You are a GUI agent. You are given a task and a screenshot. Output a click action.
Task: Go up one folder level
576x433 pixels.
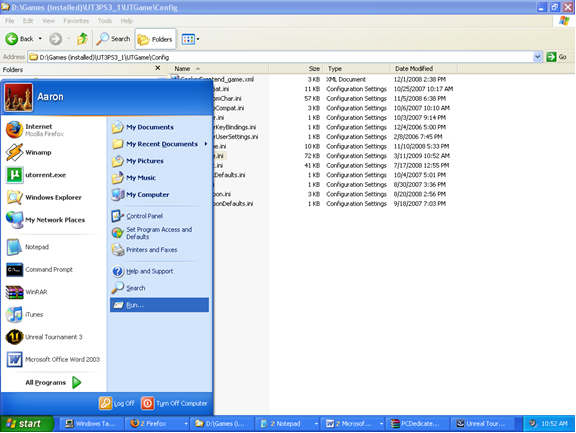pos(83,39)
